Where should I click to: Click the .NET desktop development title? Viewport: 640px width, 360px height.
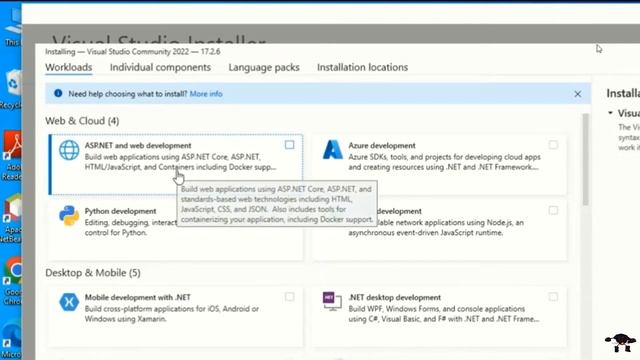394,297
